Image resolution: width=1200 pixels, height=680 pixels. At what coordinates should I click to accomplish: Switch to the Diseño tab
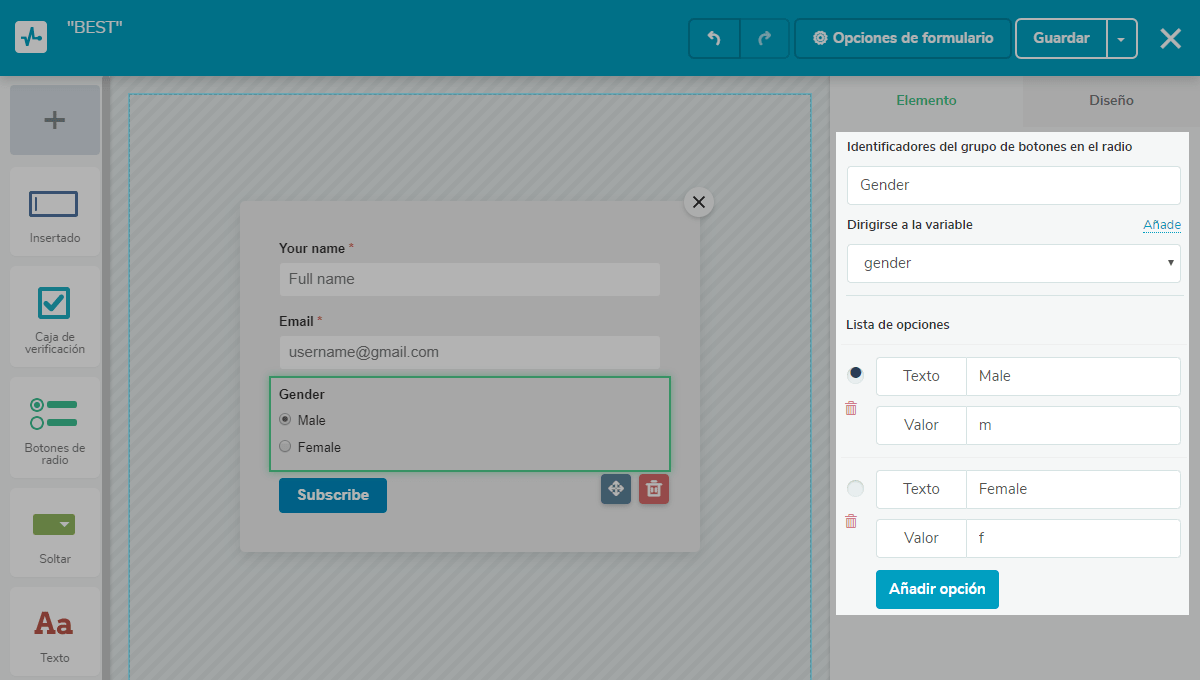coord(1111,100)
